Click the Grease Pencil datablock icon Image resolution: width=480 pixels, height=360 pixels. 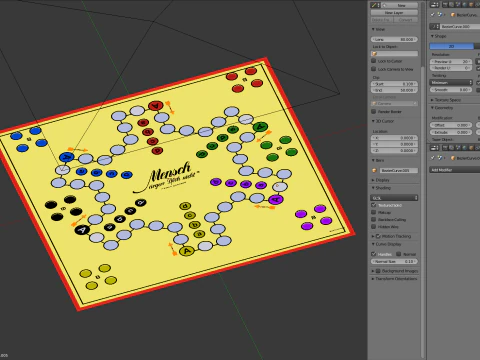tap(376, 5)
